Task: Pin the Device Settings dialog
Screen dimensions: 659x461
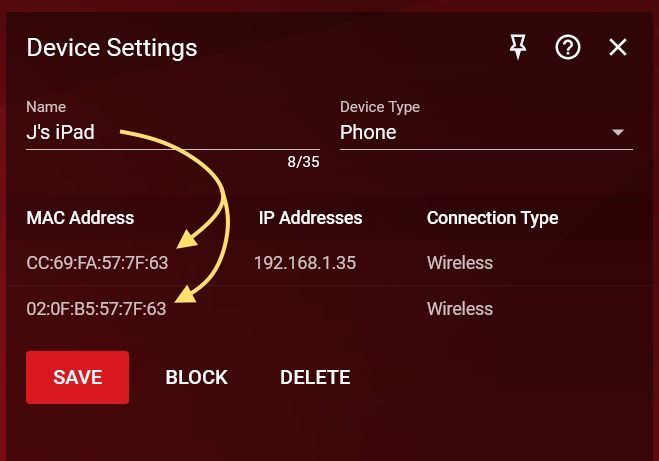Action: point(518,47)
